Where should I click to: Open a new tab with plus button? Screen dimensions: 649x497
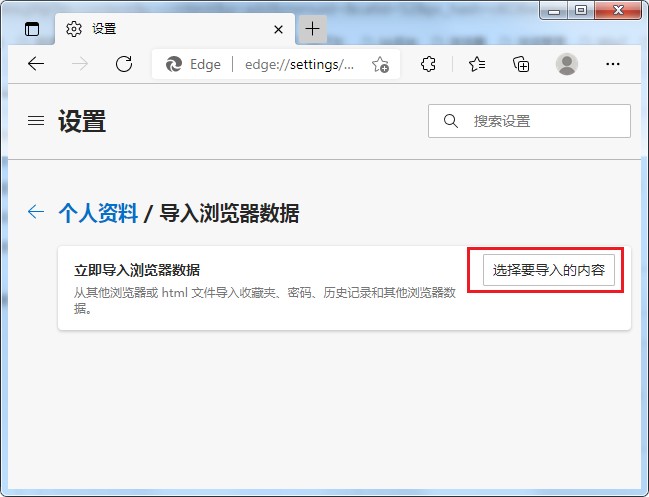tap(312, 29)
